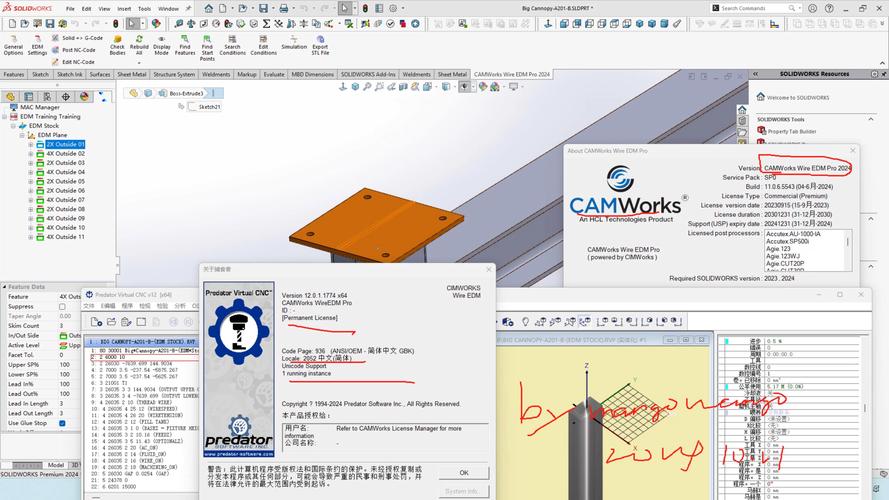Toggle Display Mode in the ribbon
This screenshot has height=500, width=889.
162,45
